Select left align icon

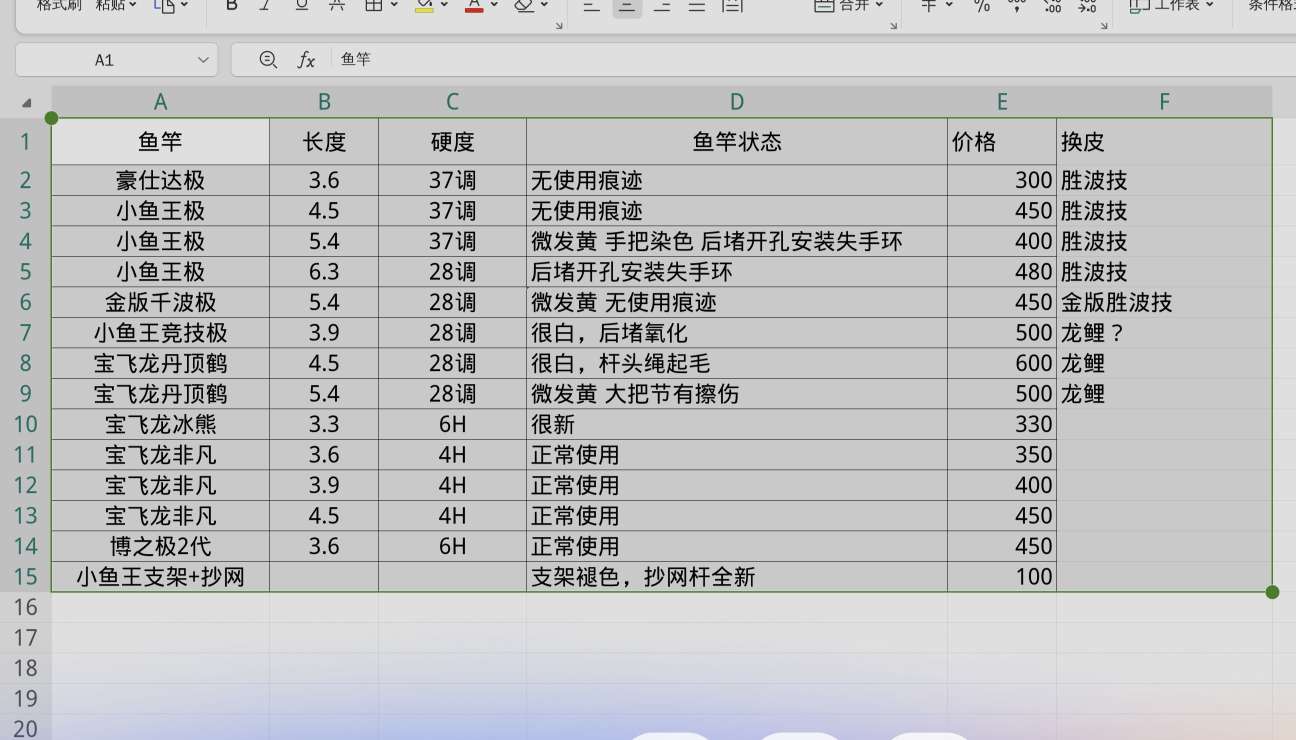coord(591,5)
